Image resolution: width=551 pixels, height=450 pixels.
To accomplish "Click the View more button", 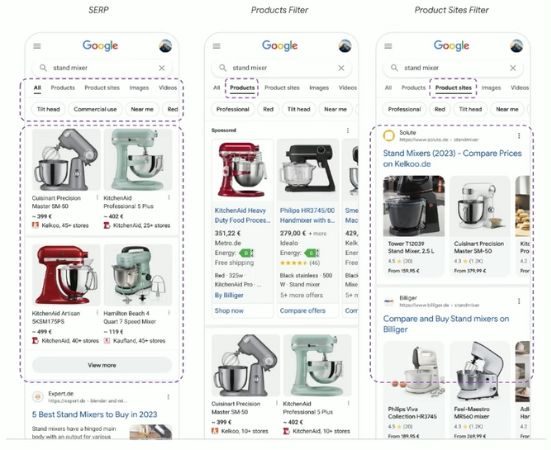I will pos(102,365).
